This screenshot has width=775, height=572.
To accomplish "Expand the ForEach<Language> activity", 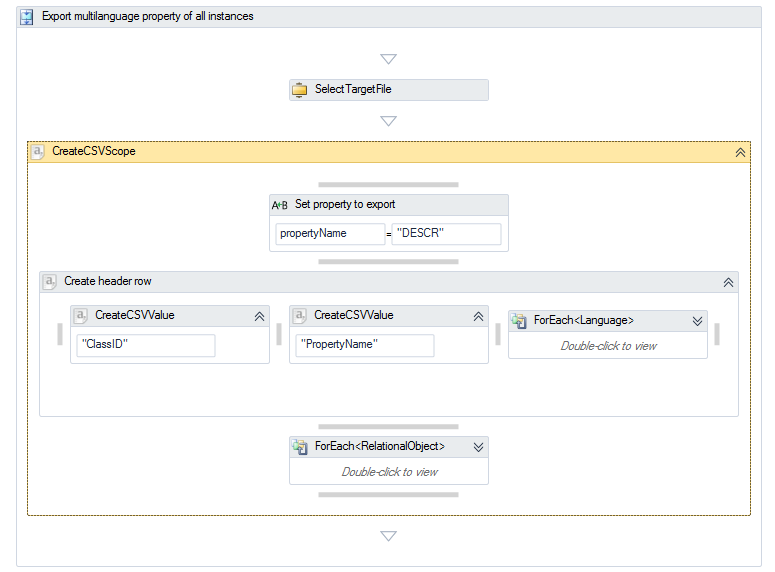I will 697,321.
